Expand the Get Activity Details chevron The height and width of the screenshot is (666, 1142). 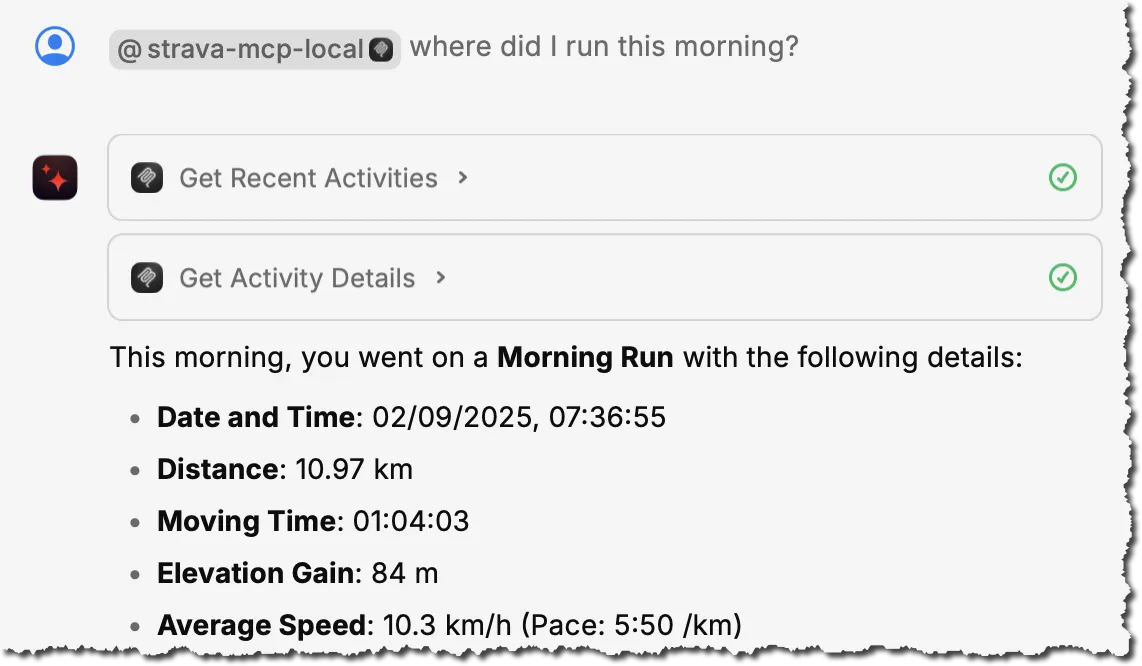coord(441,277)
